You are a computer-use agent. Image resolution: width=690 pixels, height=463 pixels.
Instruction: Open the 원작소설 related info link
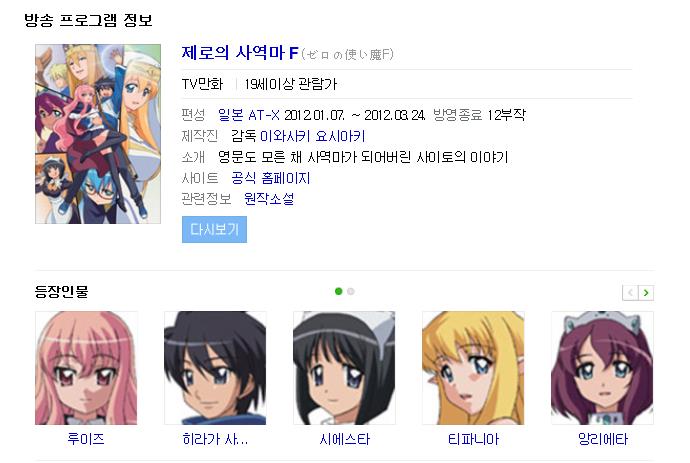point(269,199)
